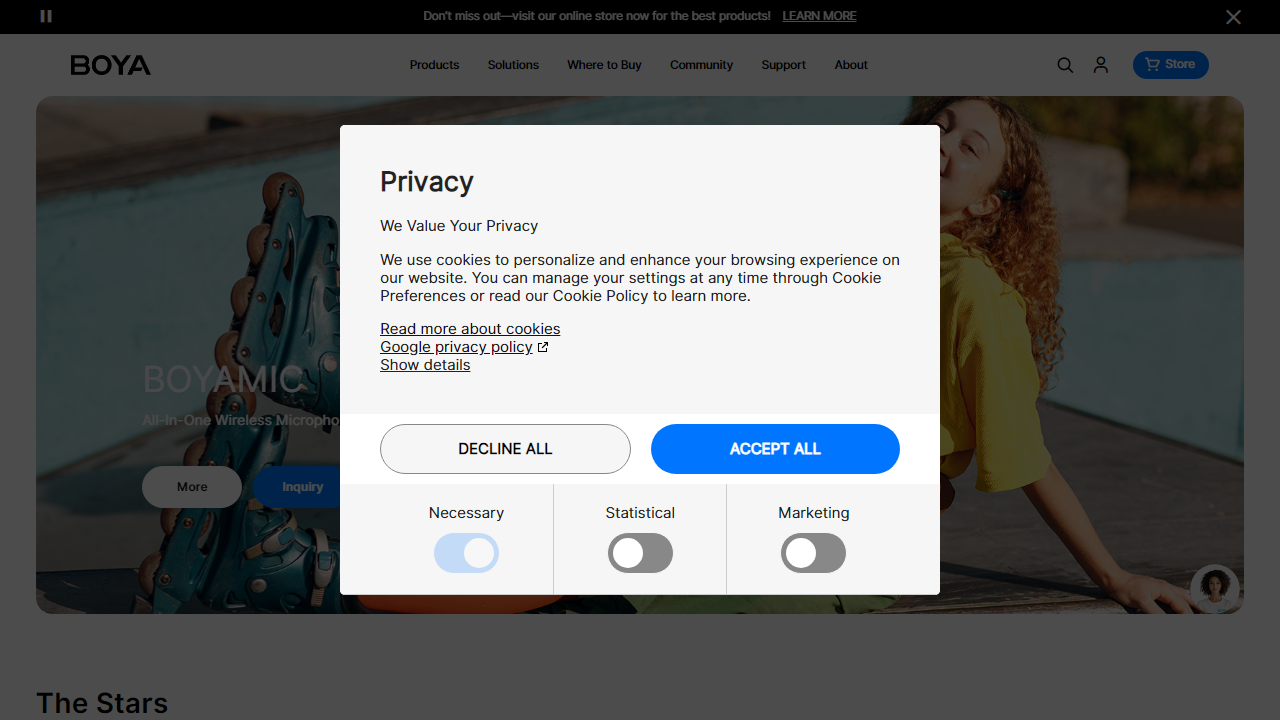Open the search icon in header
1280x720 pixels.
[x=1065, y=65]
